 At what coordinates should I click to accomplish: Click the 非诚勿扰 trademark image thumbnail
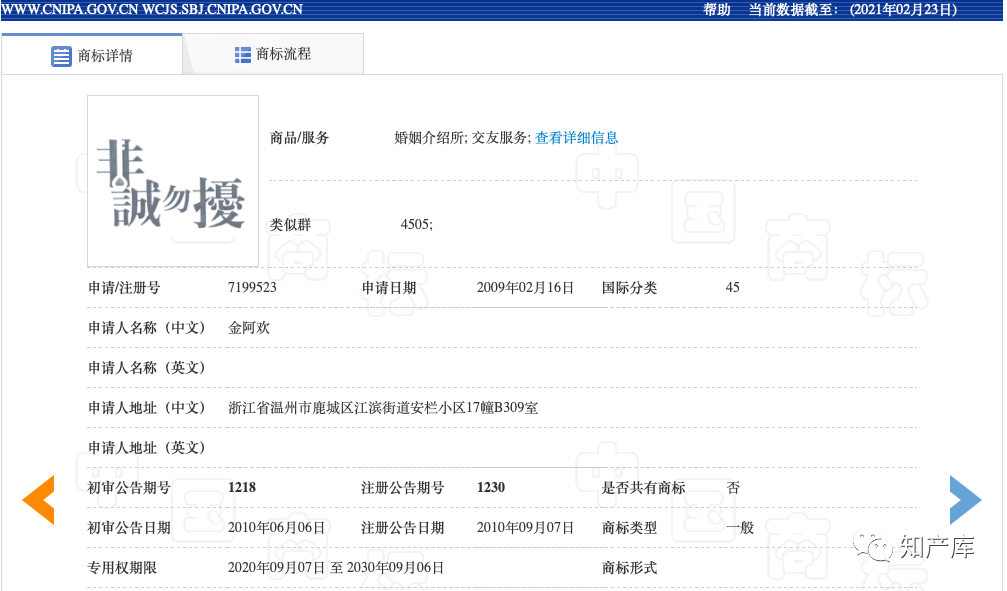point(172,181)
